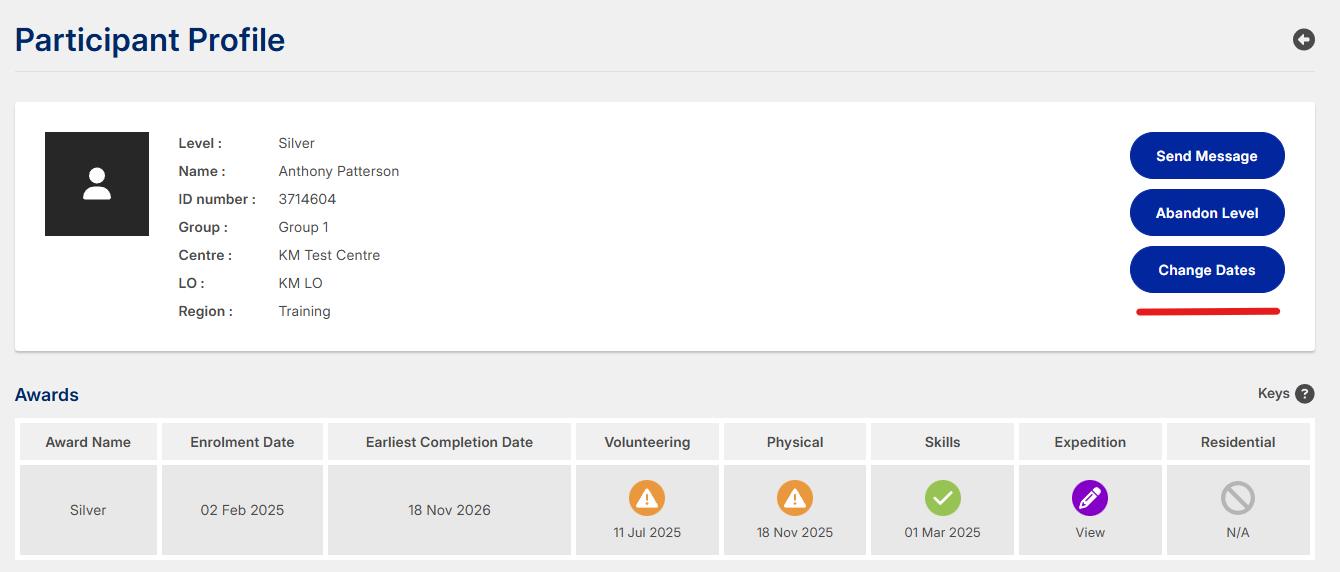Click the Residential column header
1340x572 pixels.
1238,442
